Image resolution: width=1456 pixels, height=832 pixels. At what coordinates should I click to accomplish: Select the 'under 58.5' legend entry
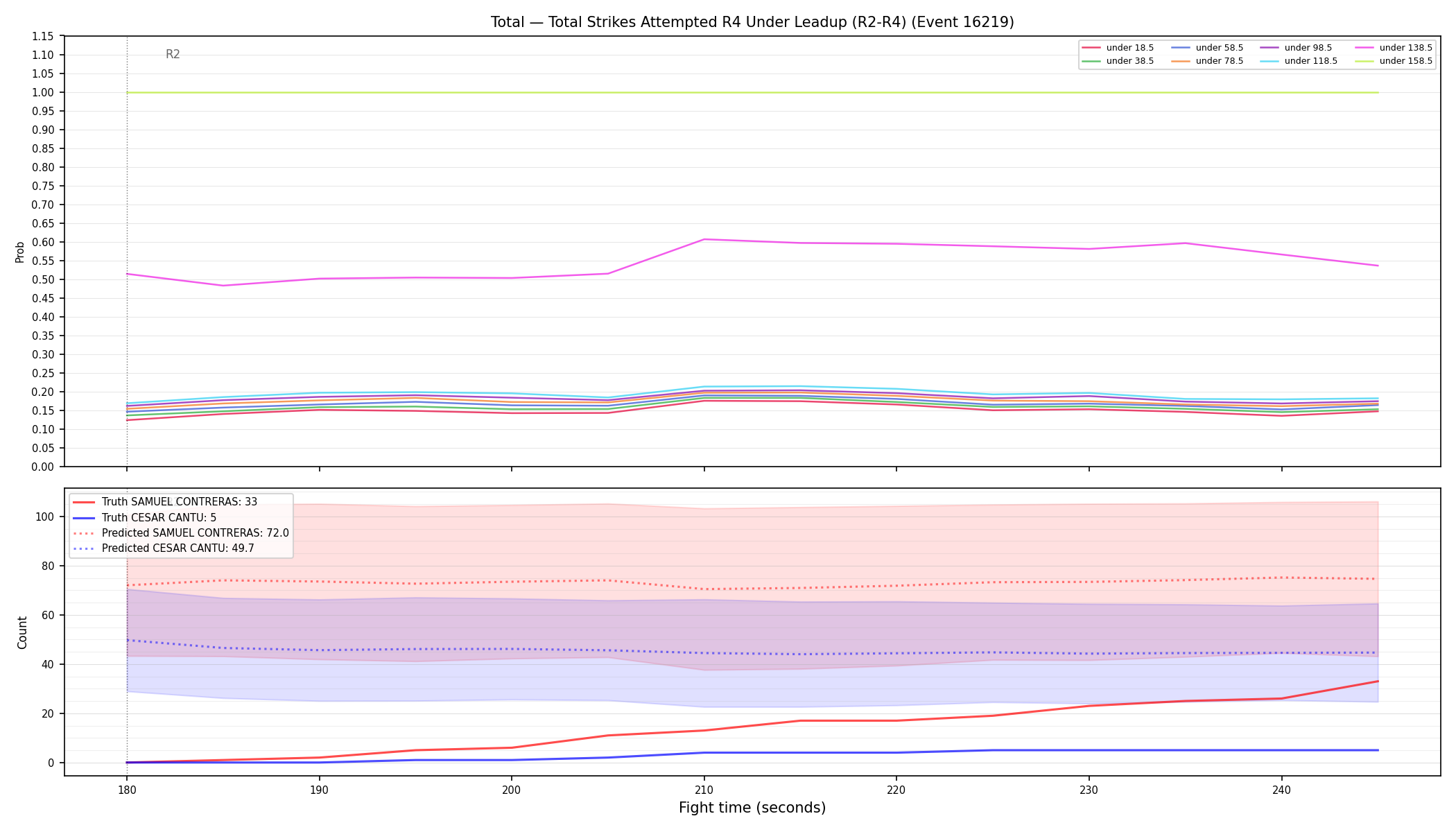[x=1207, y=48]
